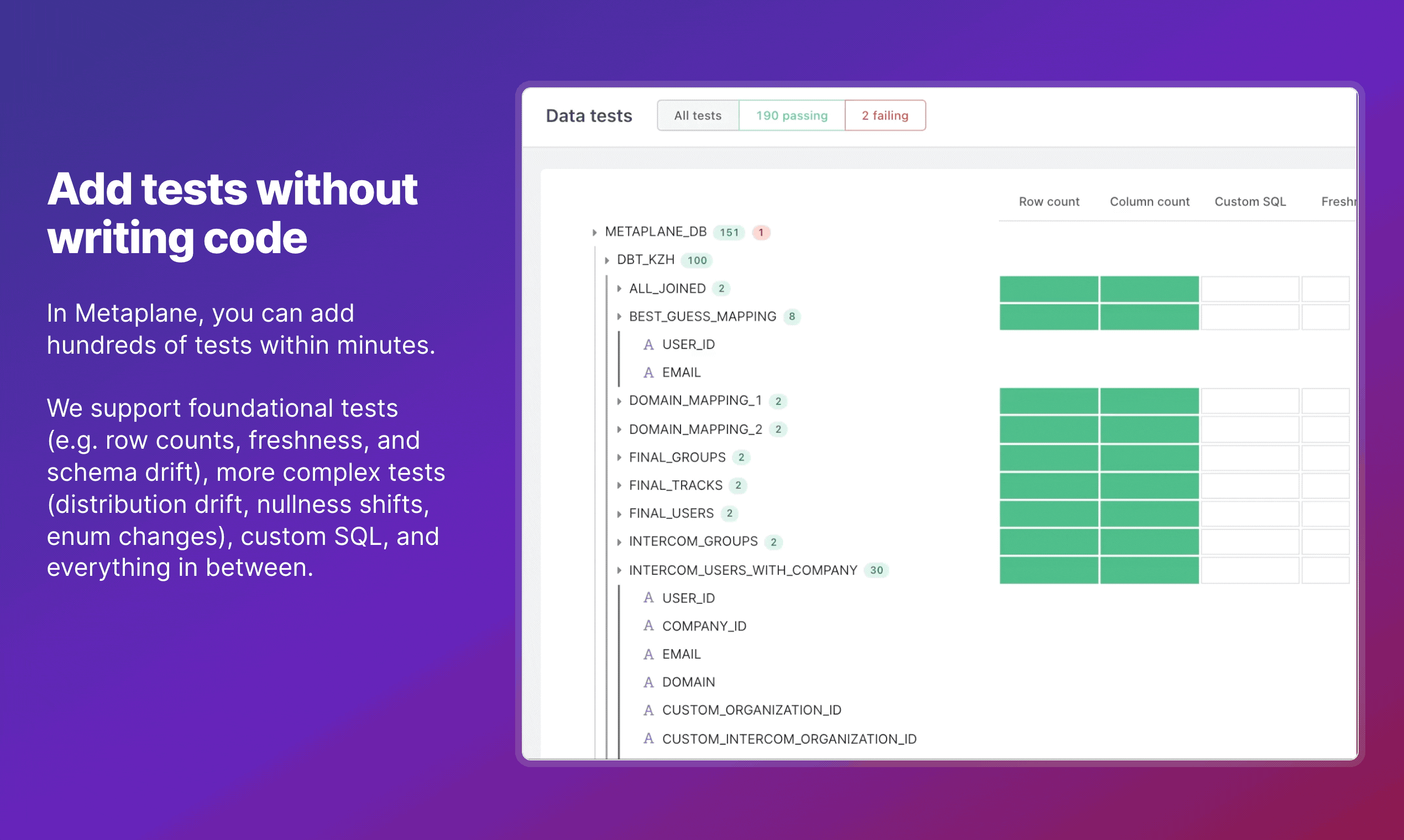Image resolution: width=1404 pixels, height=840 pixels.
Task: Click the empty Custom SQL cell for ALL_JOINED
Action: [1250, 288]
